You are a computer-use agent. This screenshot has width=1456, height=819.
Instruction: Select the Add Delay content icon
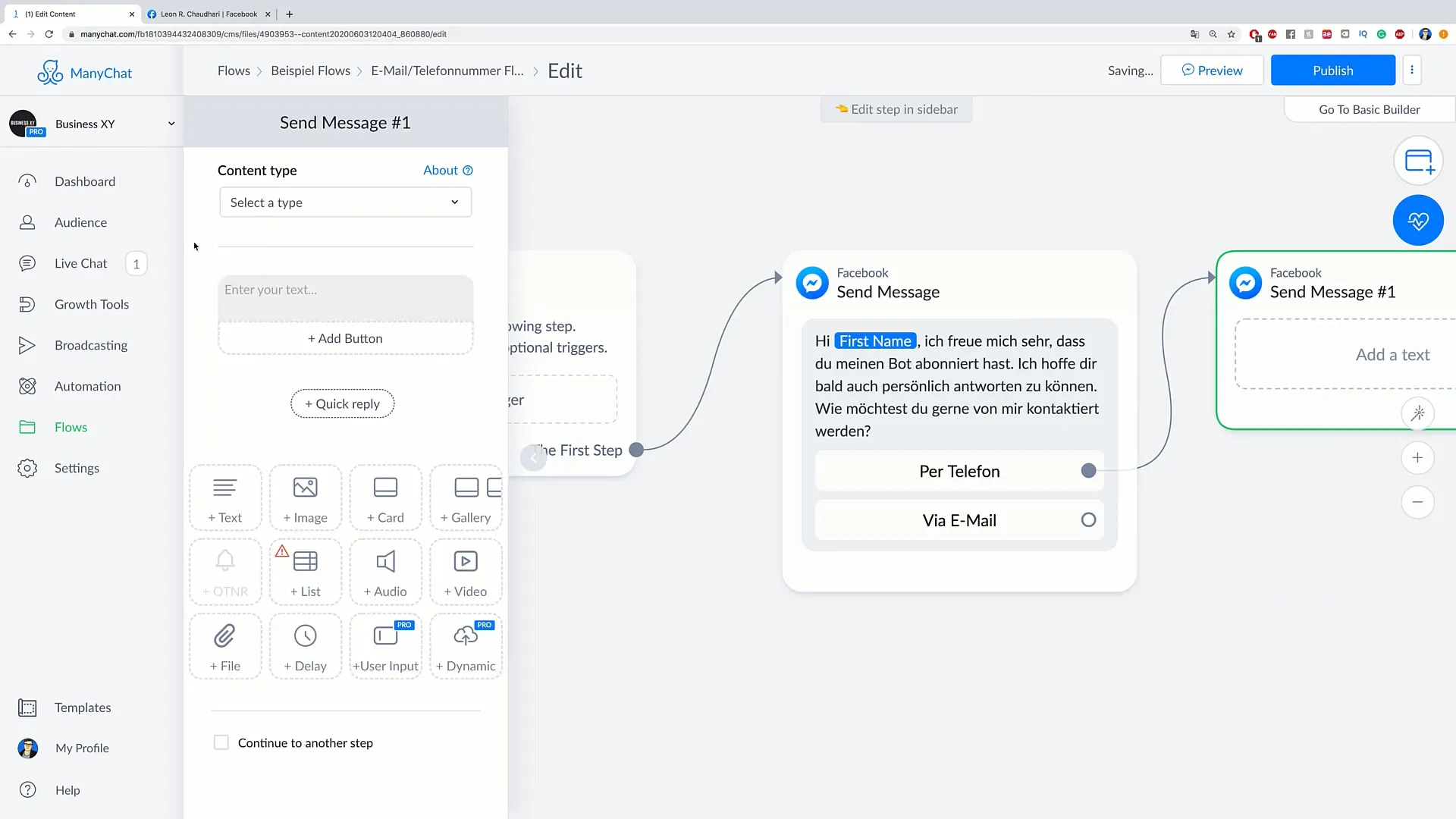305,647
